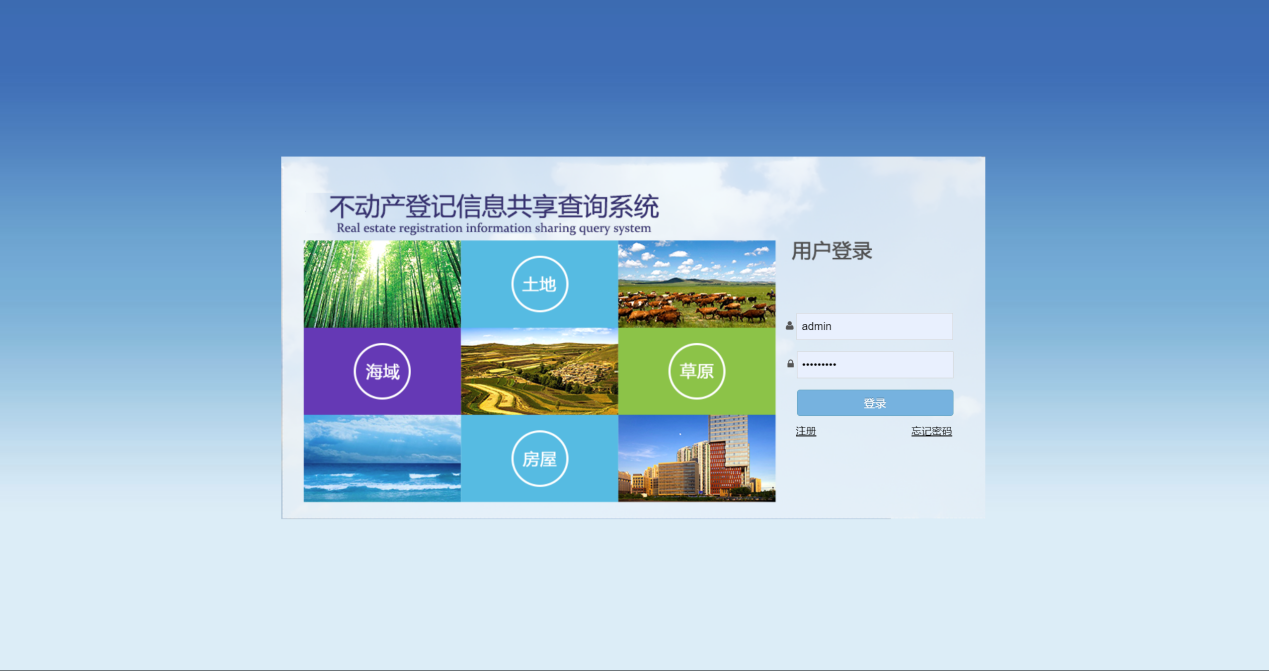Screen dimensions: 1269x671
Task: Select the 海域 circle icon
Action: point(383,371)
